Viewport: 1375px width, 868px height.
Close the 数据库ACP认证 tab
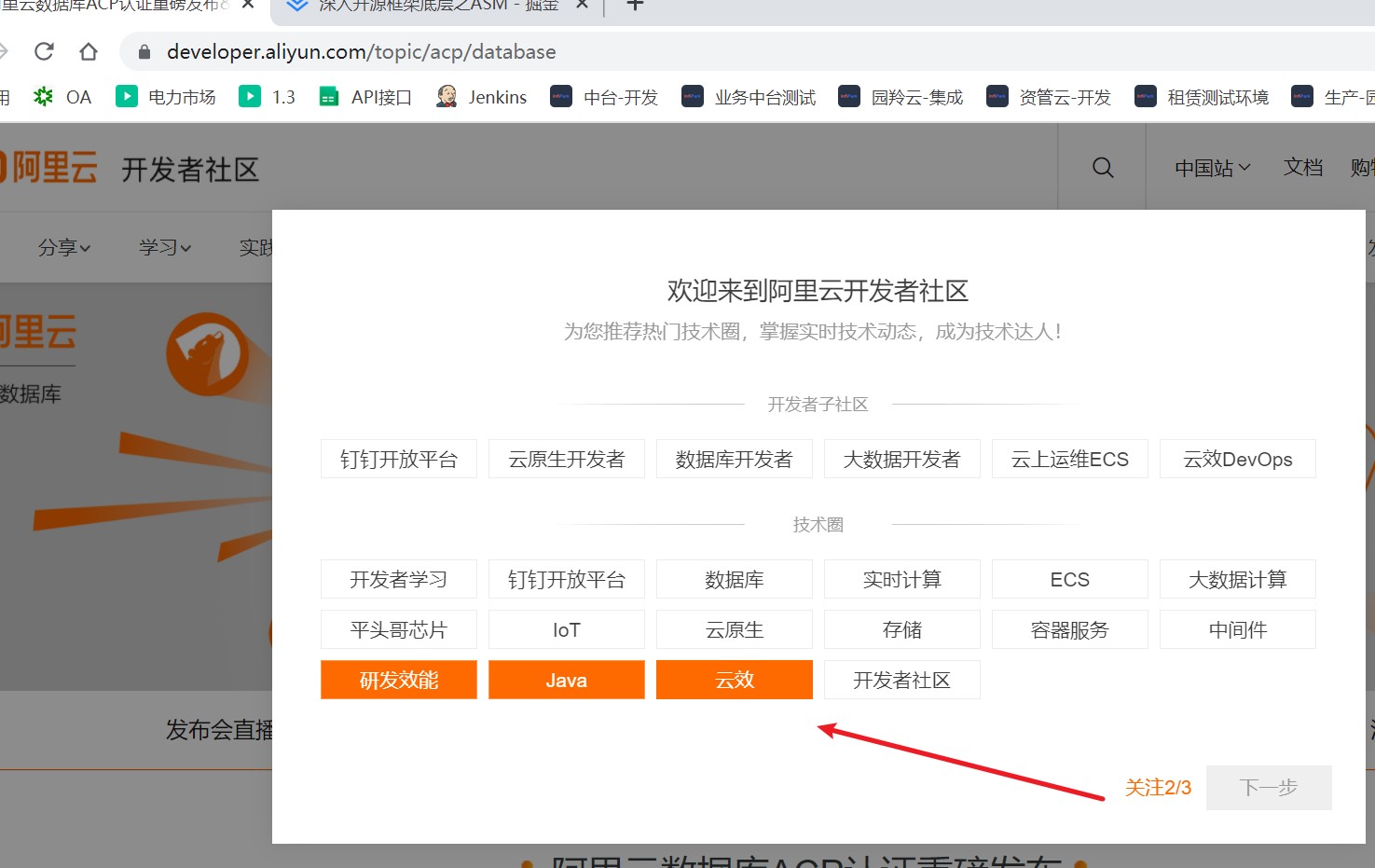tap(248, 5)
